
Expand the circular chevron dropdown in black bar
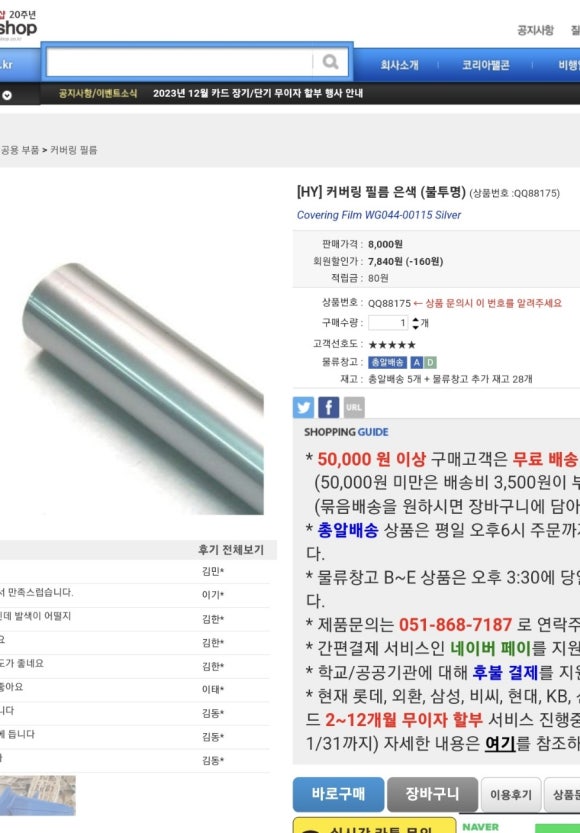[7, 96]
